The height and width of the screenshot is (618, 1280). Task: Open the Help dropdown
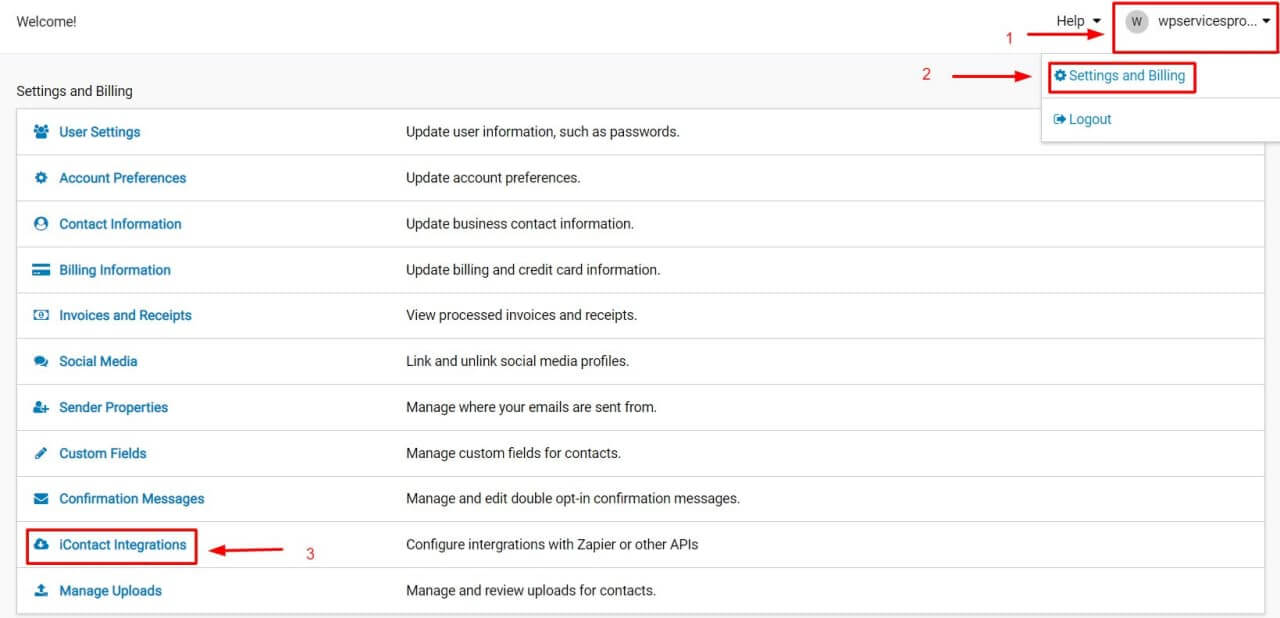(x=1073, y=20)
